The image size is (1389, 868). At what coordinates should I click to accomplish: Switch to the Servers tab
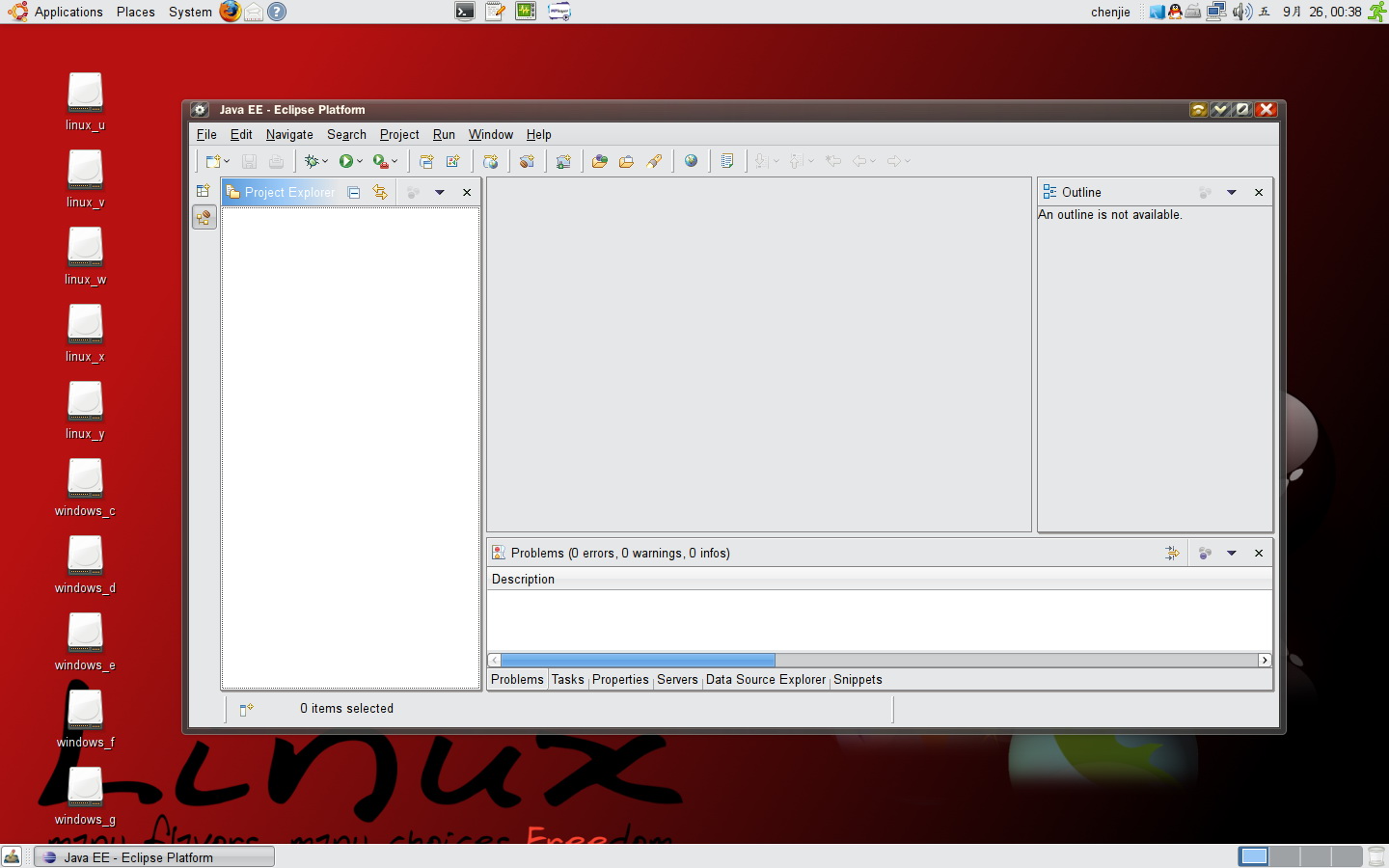(x=677, y=679)
